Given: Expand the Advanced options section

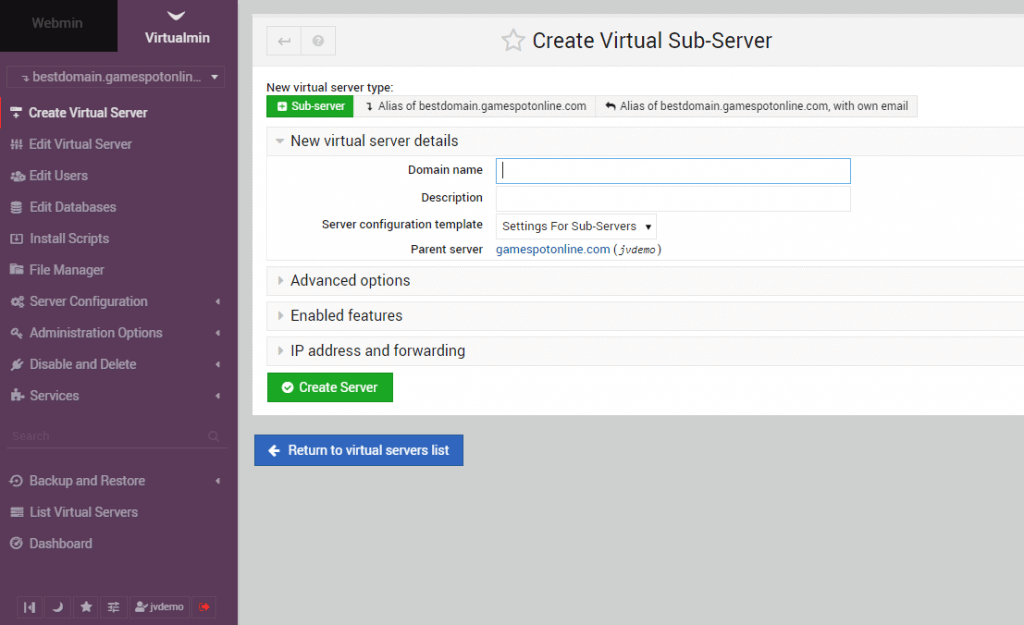Looking at the screenshot, I should point(350,281).
